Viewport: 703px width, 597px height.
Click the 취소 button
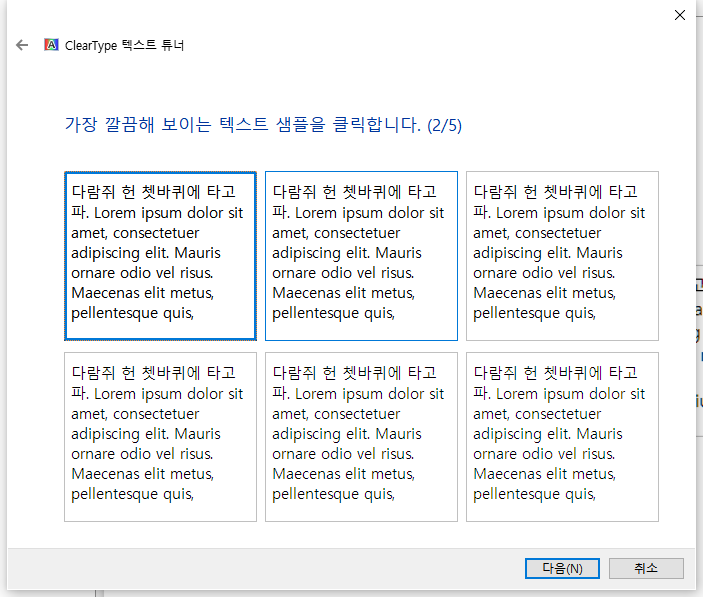pos(646,568)
